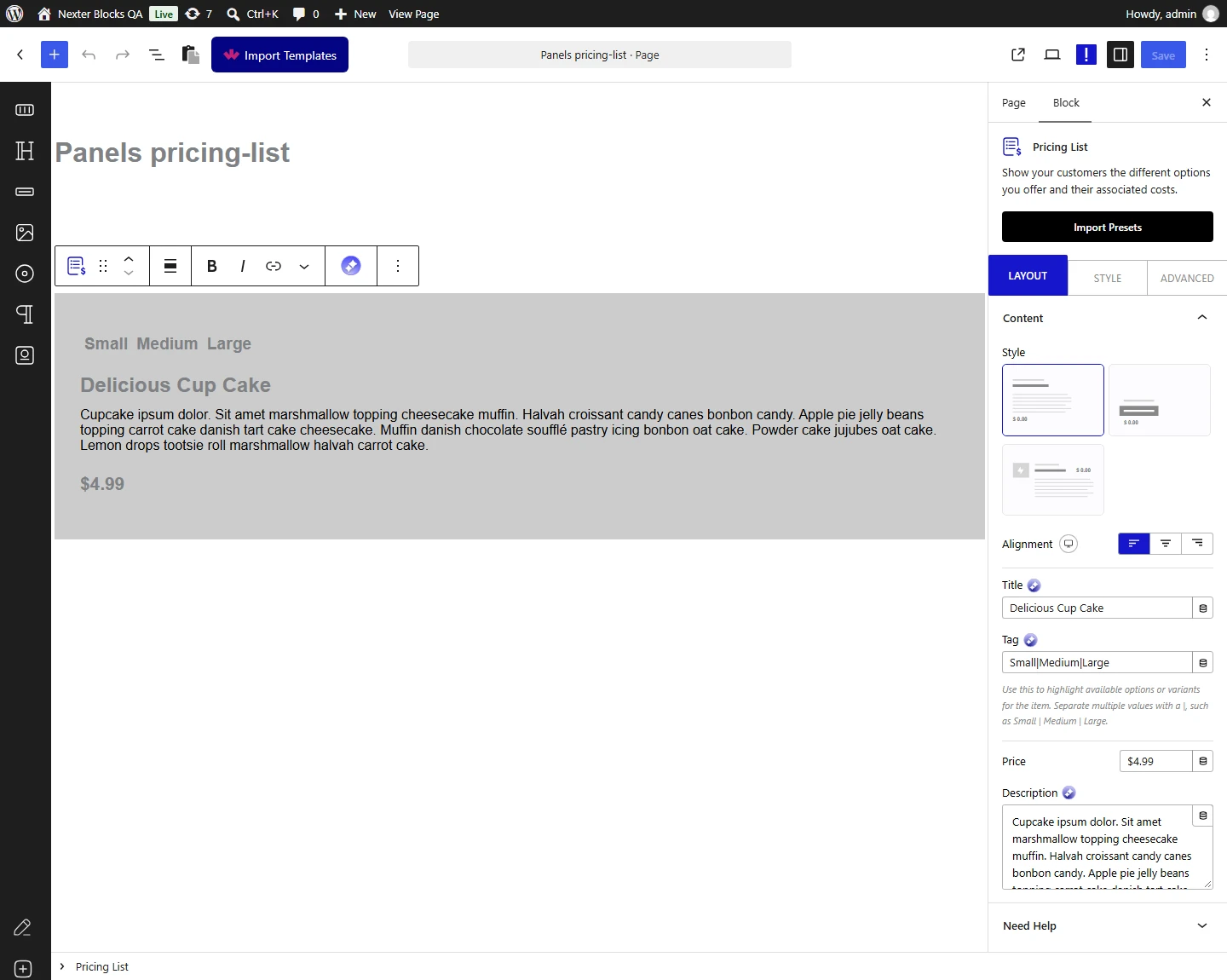Open the document overview list view

pos(157,55)
